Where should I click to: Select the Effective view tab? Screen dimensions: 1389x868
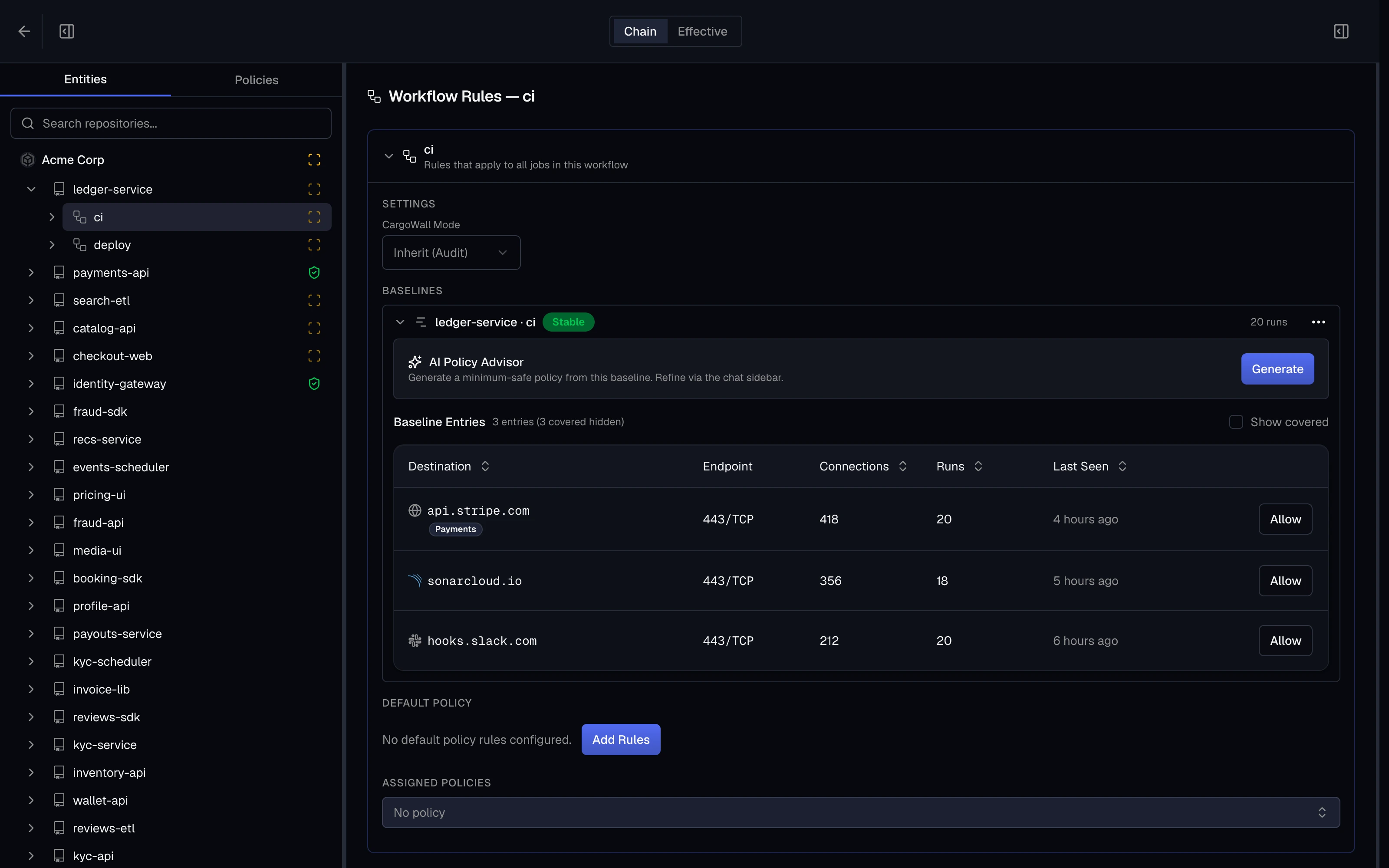[x=702, y=31]
